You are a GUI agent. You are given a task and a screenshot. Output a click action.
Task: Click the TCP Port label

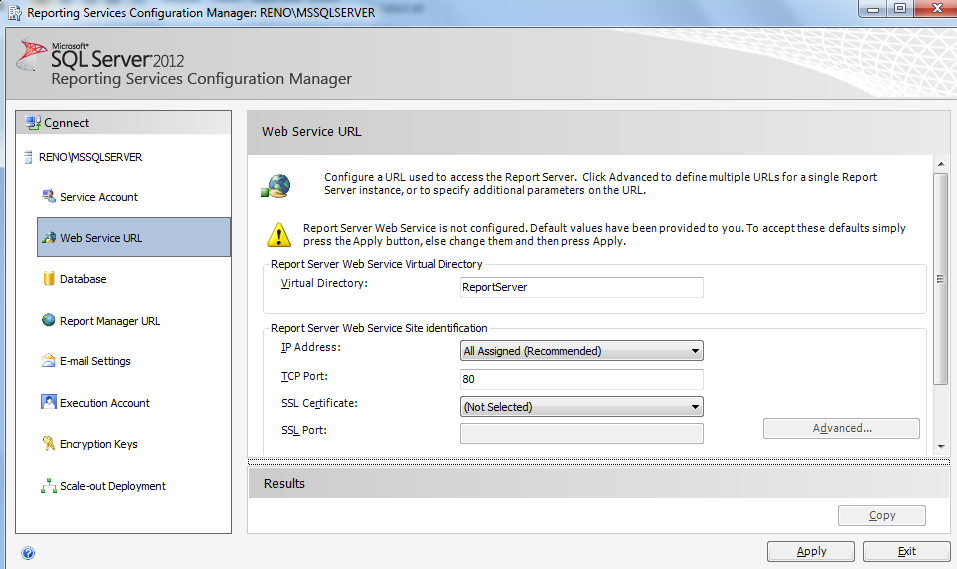coord(304,376)
